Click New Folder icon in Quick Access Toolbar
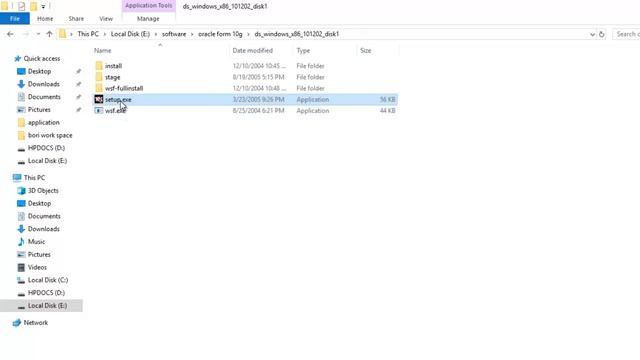This screenshot has height=360, width=640. click(33, 6)
